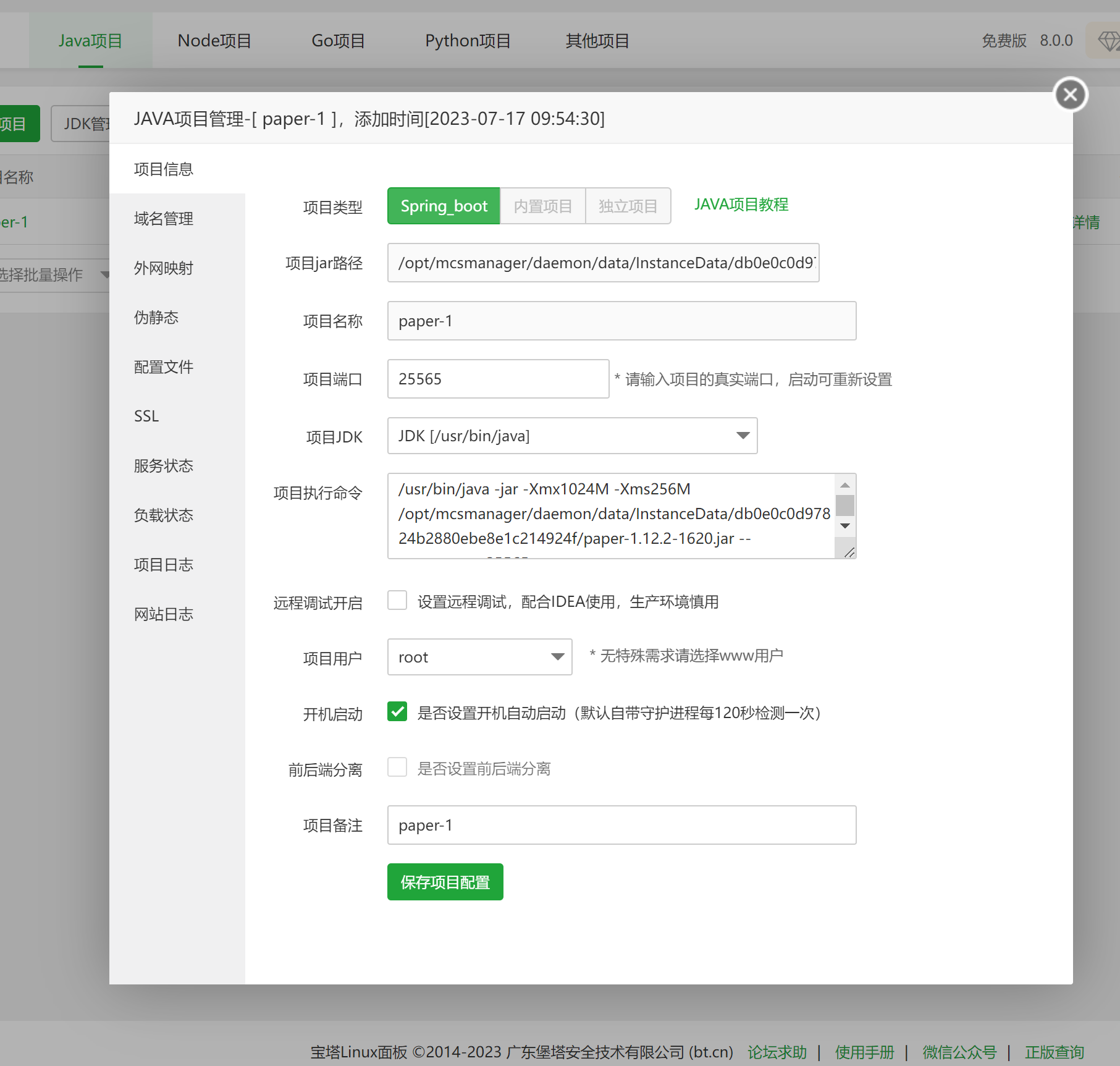Click the 8.0.0 version number

[1056, 41]
